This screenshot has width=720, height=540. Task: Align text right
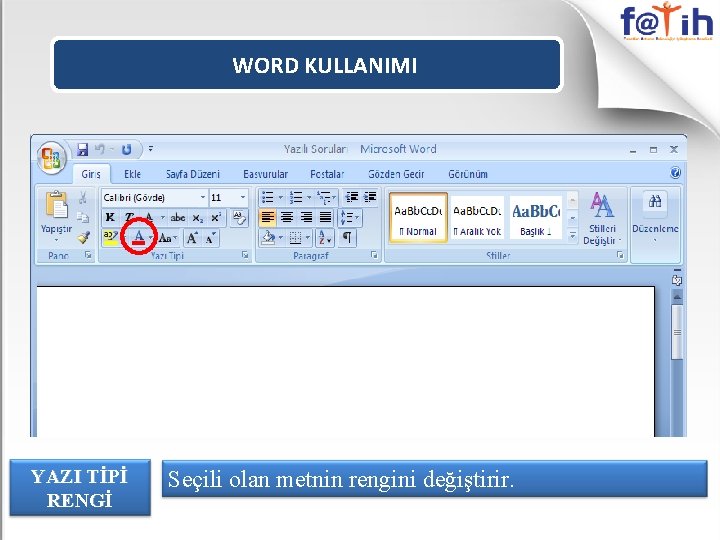[x=306, y=217]
